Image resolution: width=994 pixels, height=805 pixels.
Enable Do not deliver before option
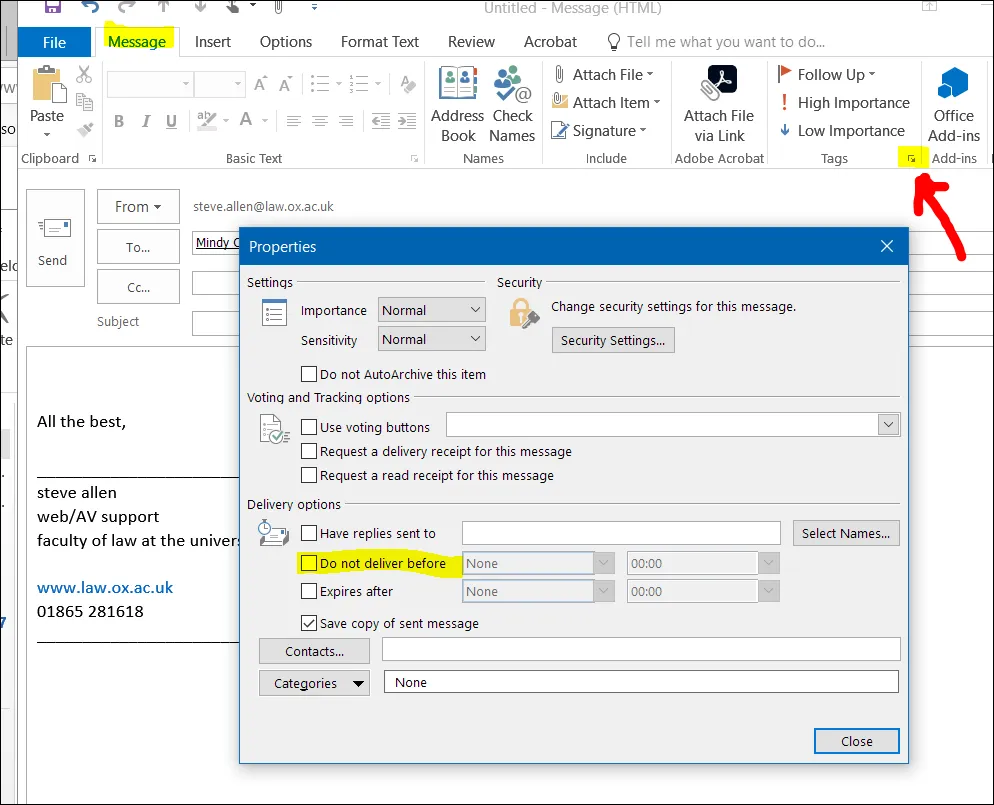tap(309, 563)
